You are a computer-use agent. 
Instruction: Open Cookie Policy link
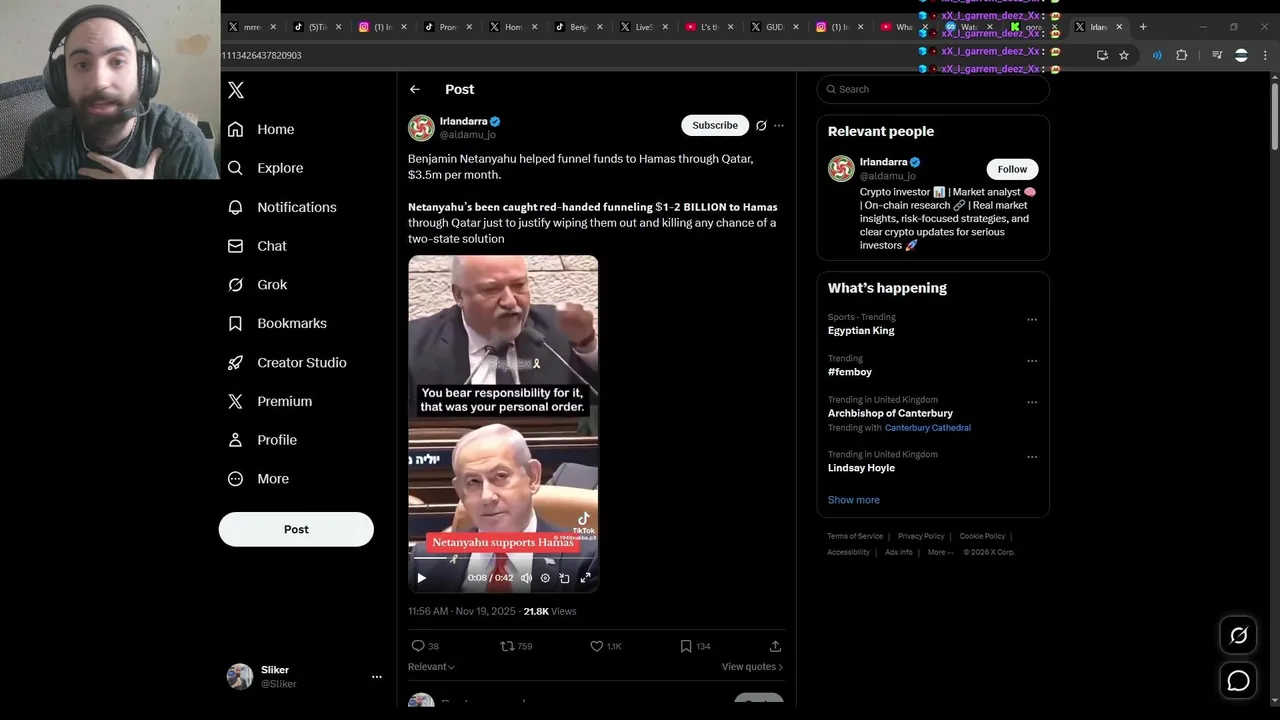(x=982, y=536)
